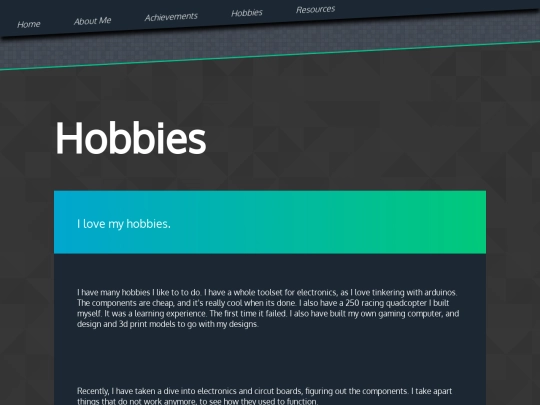Screen dimensions: 540x405
Task: Open the Resources navigation link
Action: click(x=315, y=9)
